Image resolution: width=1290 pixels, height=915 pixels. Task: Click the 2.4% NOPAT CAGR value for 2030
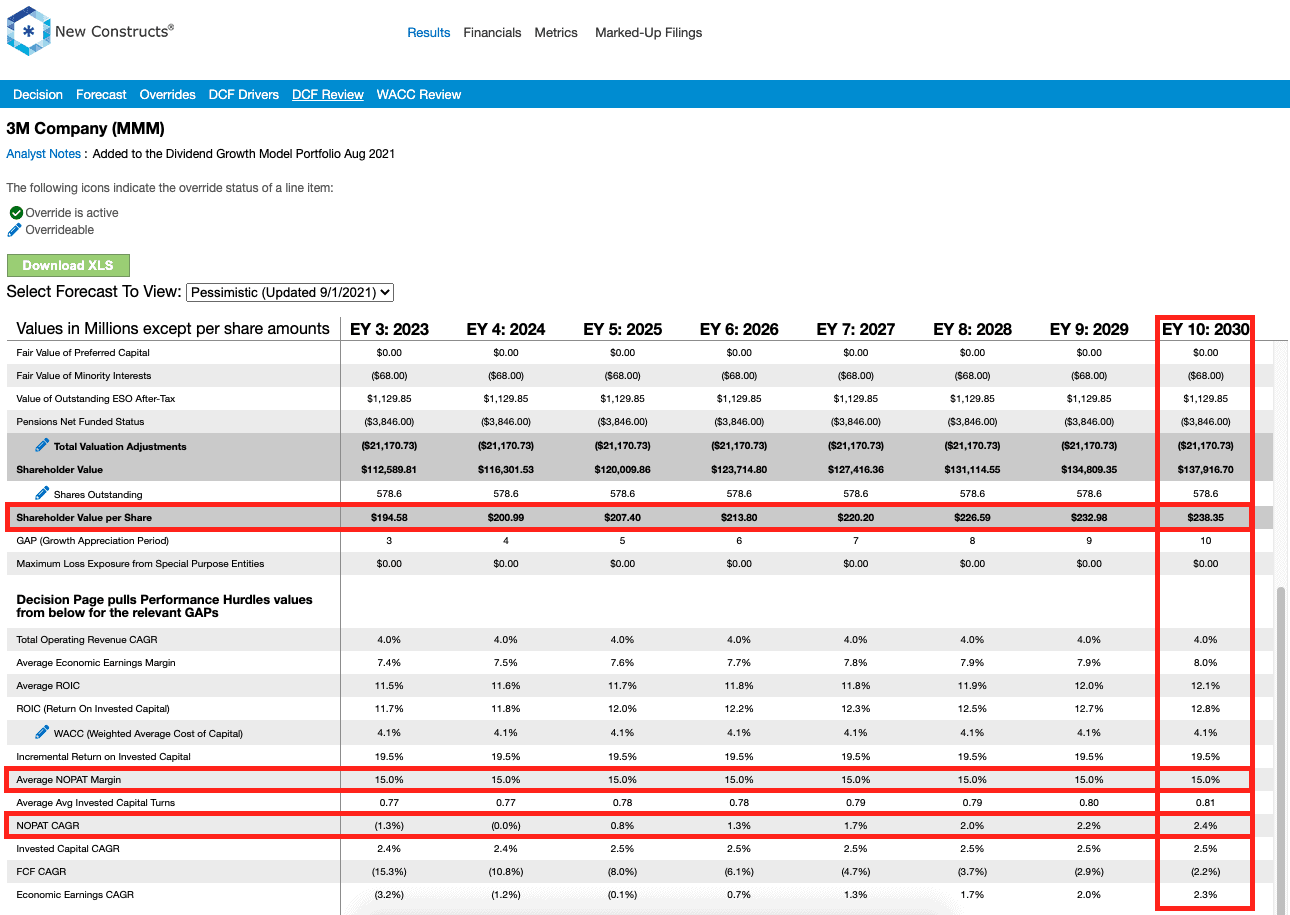(1206, 825)
